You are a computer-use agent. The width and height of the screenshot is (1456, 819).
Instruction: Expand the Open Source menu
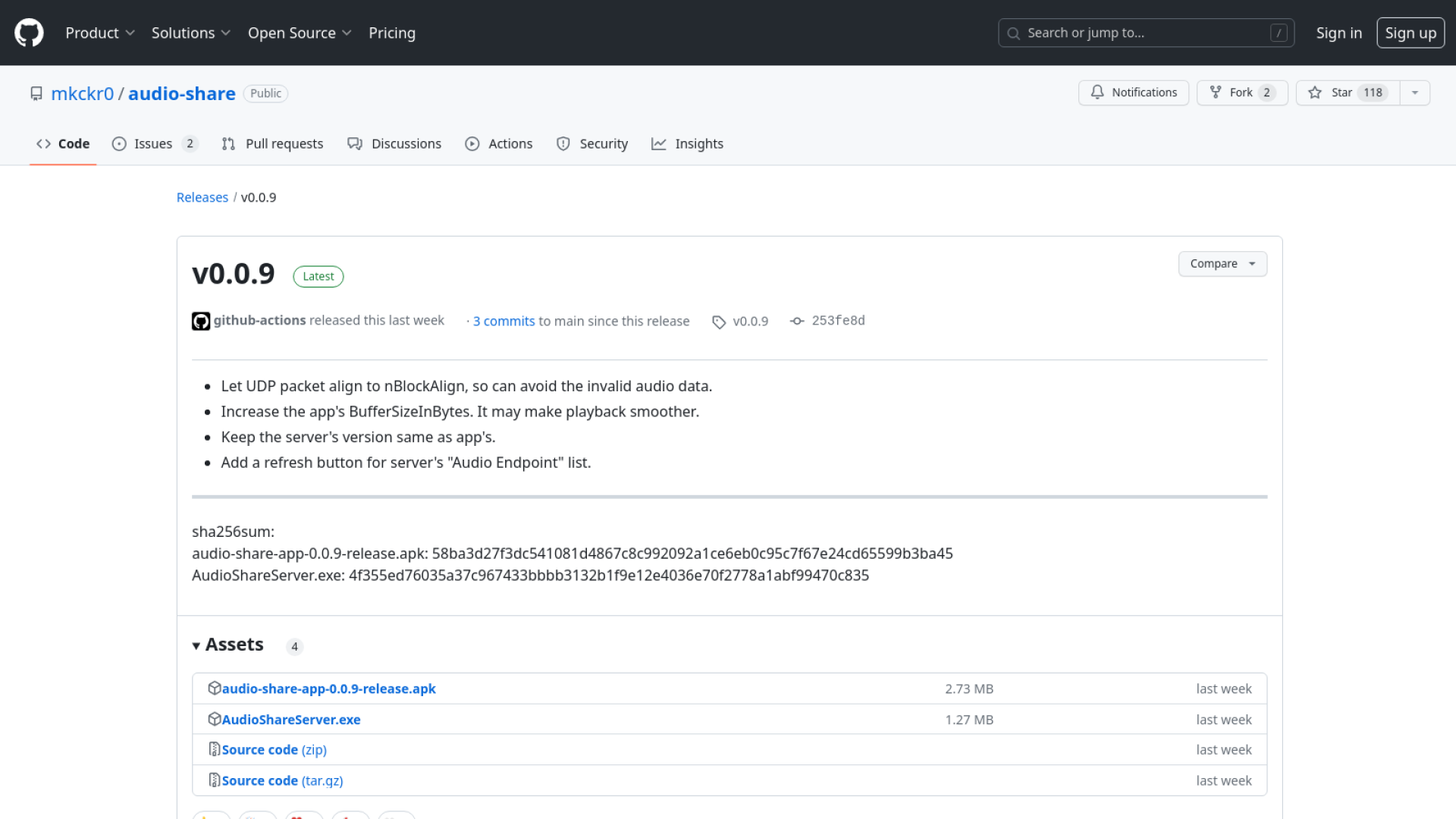click(299, 33)
